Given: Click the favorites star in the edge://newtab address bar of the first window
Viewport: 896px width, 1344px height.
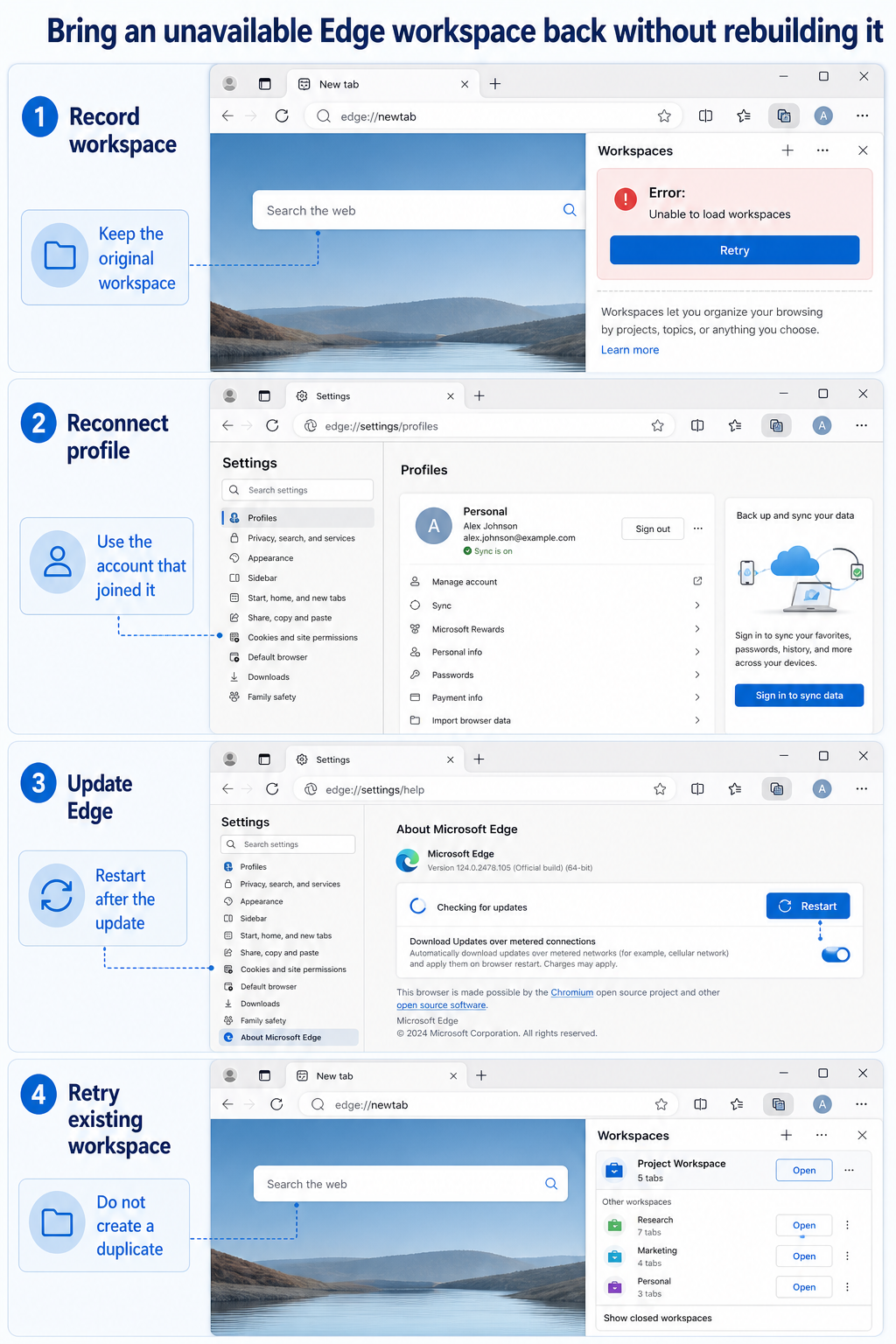Looking at the screenshot, I should pyautogui.click(x=664, y=115).
